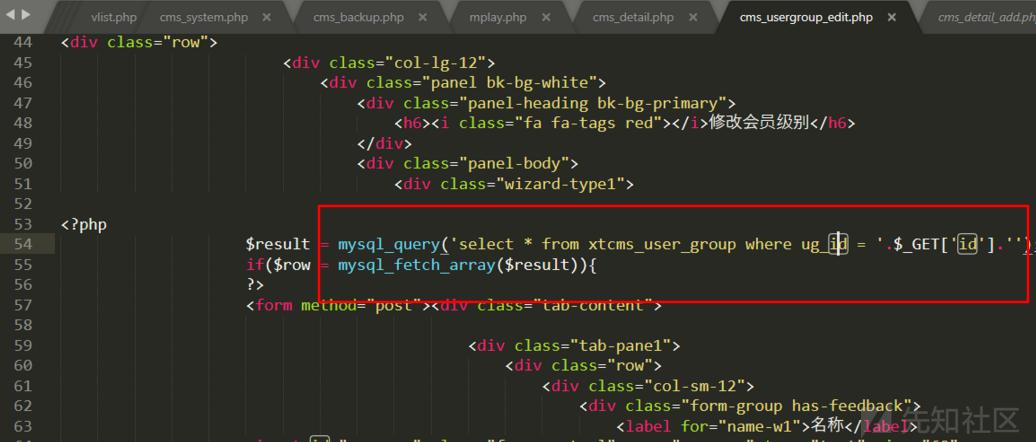1036x442 pixels.
Task: Switch to the vlist.php tab
Action: pos(114,18)
